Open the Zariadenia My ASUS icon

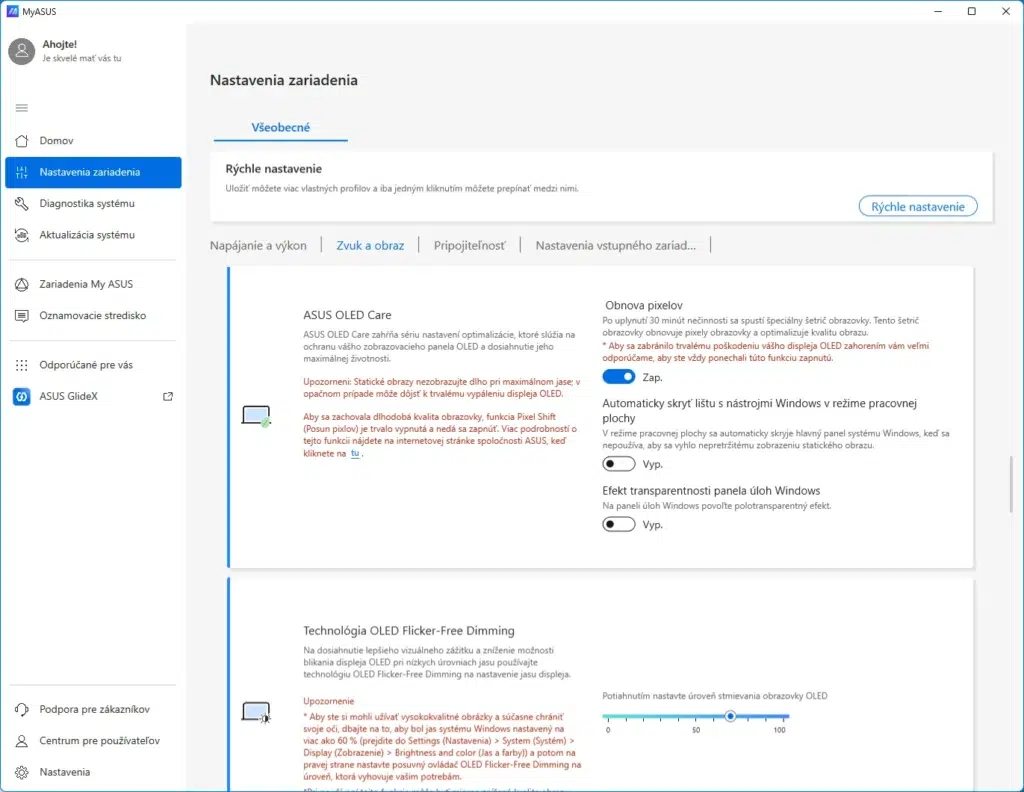click(x=22, y=284)
